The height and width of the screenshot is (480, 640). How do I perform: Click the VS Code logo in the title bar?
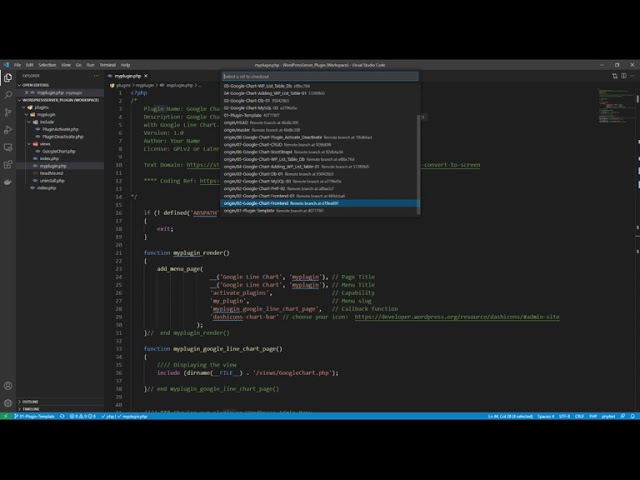(x=6, y=65)
